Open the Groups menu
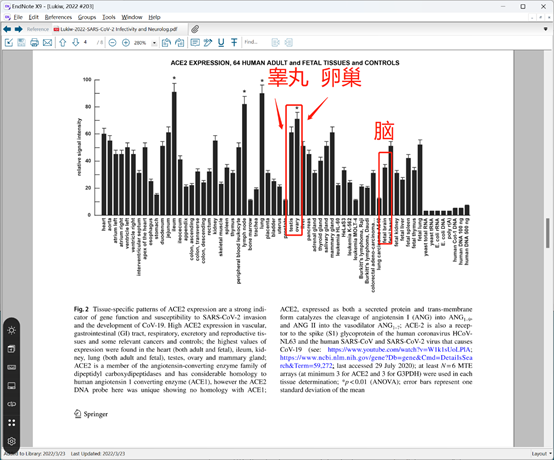Image resolution: width=554 pixels, height=460 pixels. 87,17
